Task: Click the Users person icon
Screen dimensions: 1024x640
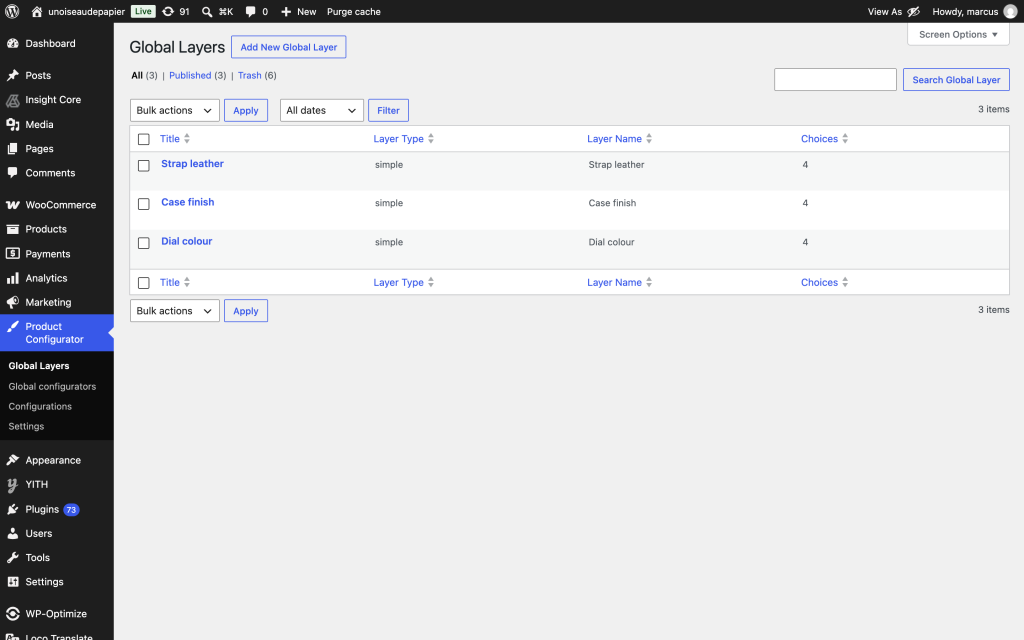Action: pos(12,534)
